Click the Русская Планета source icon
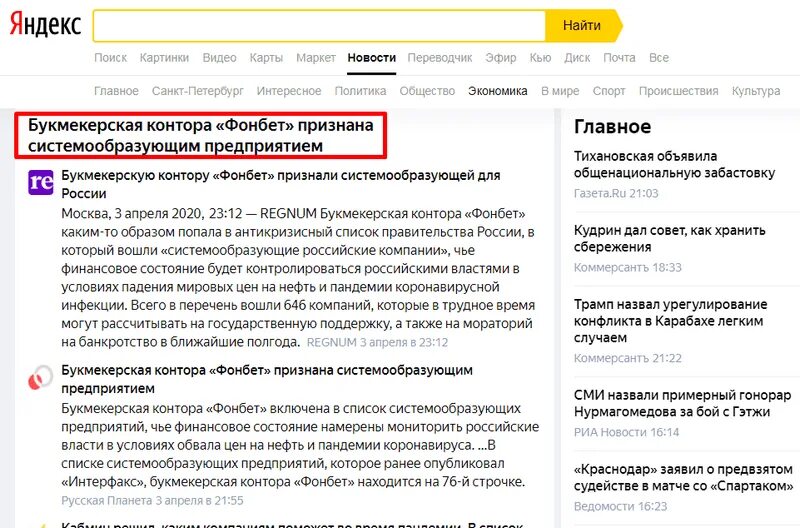Image resolution: width=800 pixels, height=528 pixels. pos(40,378)
